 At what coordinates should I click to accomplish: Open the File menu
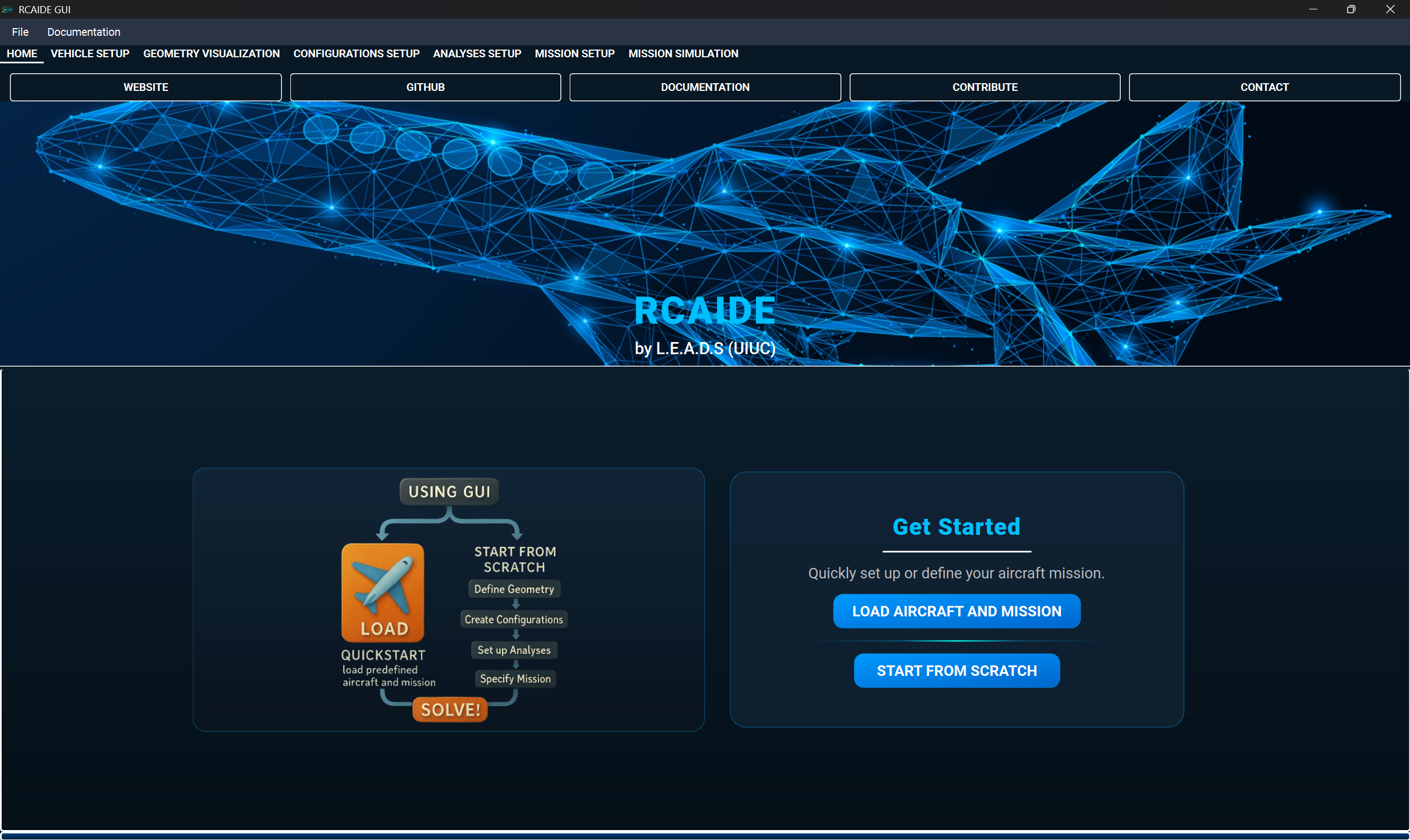click(x=20, y=32)
